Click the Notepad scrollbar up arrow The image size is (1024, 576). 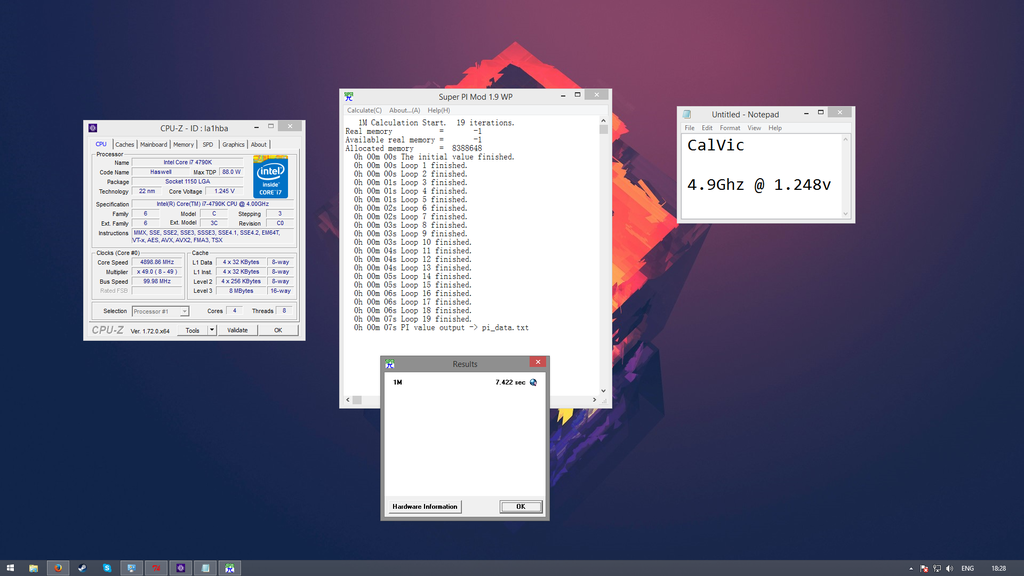pos(846,140)
